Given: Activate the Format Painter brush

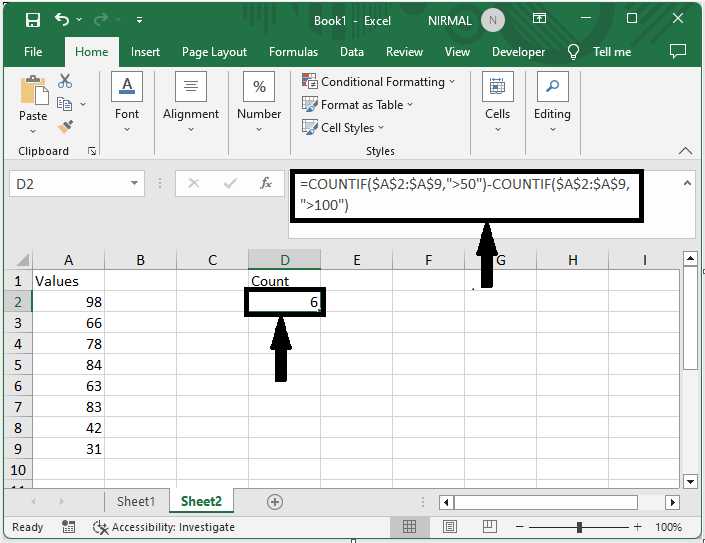Looking at the screenshot, I should pyautogui.click(x=65, y=127).
